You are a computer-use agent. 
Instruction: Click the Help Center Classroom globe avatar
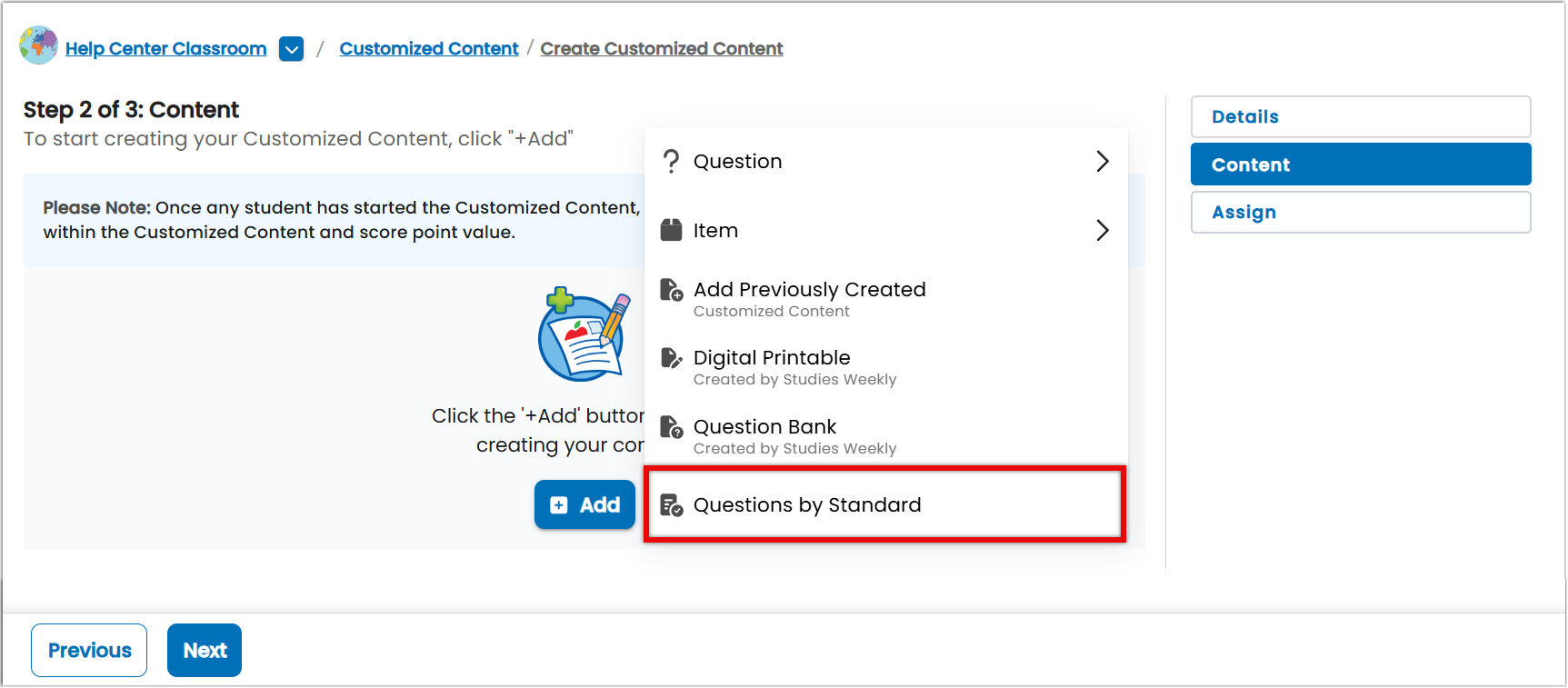(x=38, y=45)
